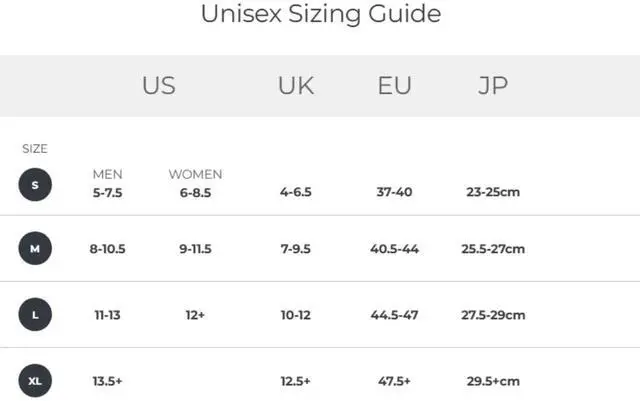The image size is (640, 401).
Task: Click the UK column header
Action: tap(295, 86)
